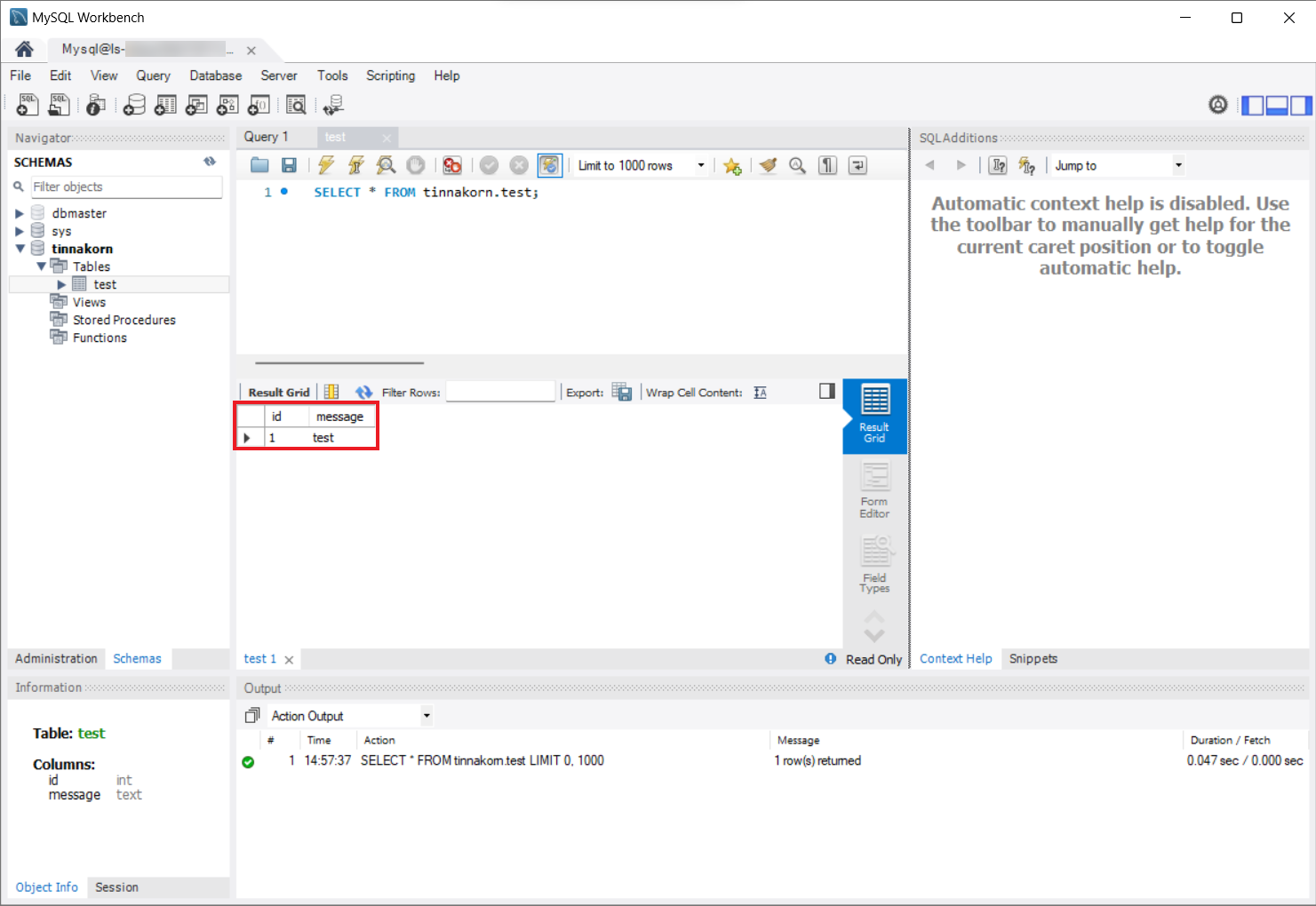Expand the dbmaster schema
Viewport: 1316px width, 906px height.
20,213
